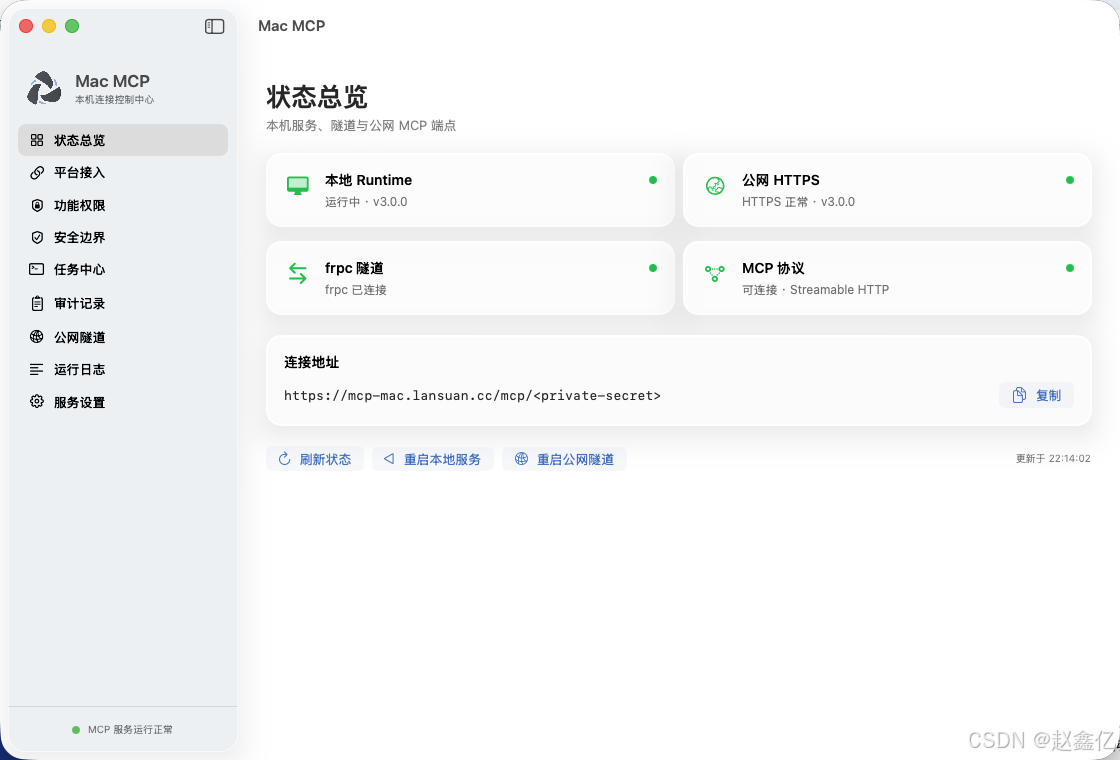Click the 运行日志 lines icon
1120x760 pixels.
36,369
